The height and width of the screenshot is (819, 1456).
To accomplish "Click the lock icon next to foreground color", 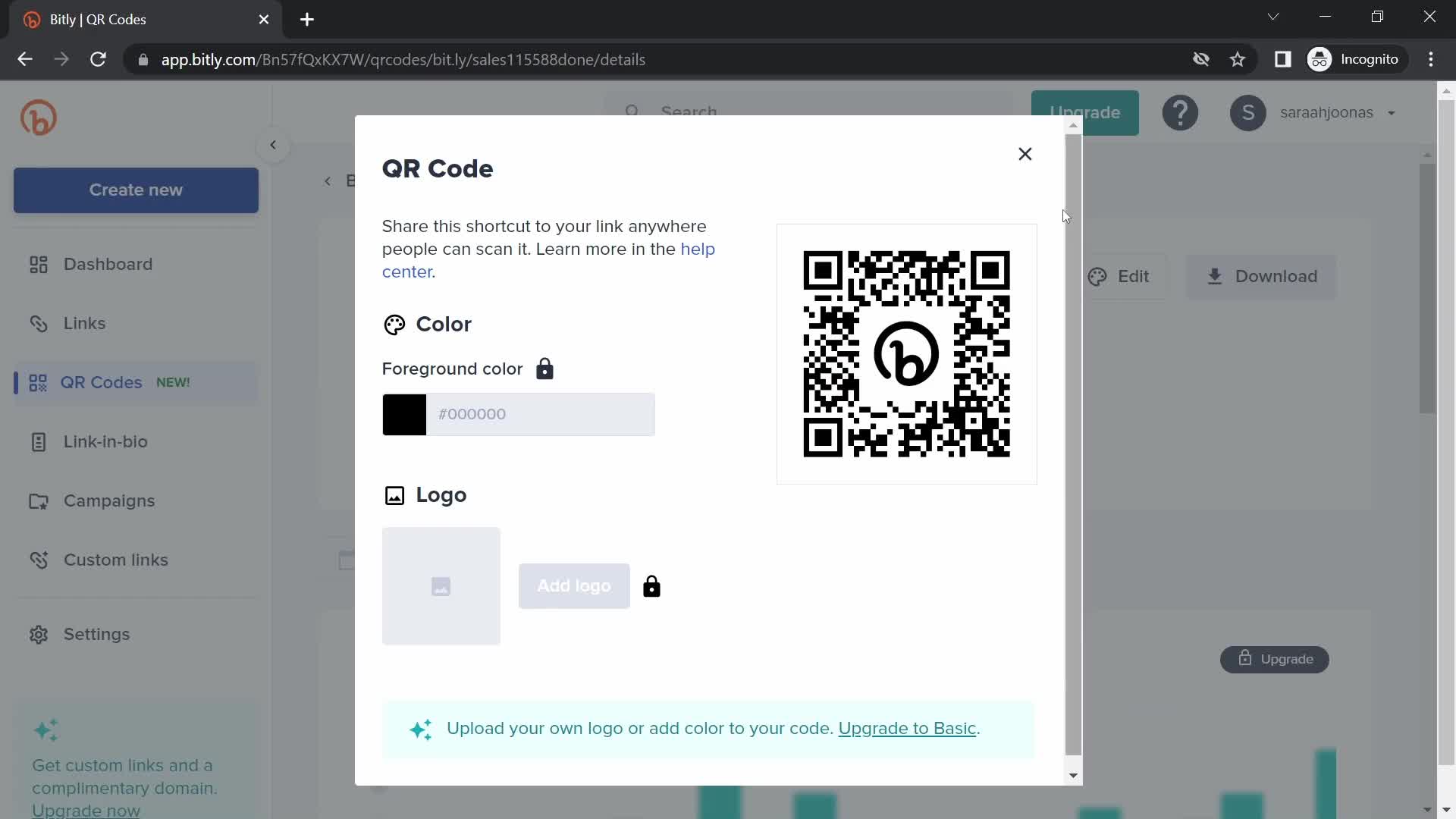I will tap(544, 369).
